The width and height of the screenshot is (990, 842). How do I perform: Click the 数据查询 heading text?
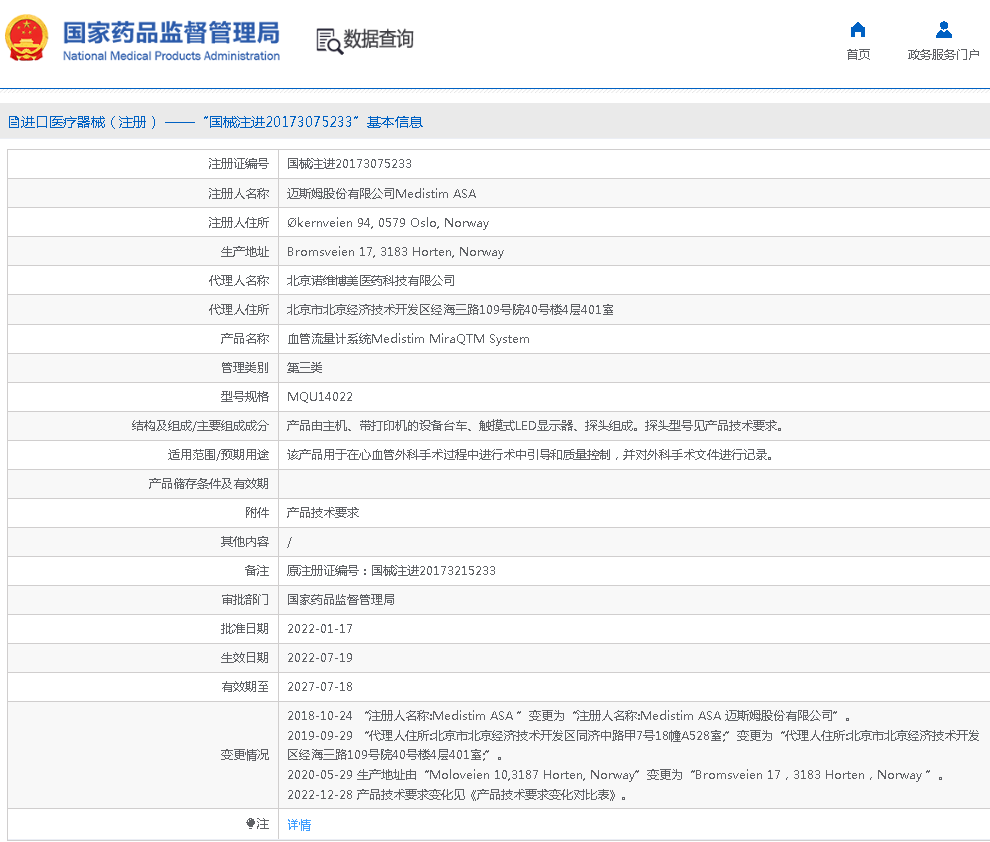(x=378, y=40)
